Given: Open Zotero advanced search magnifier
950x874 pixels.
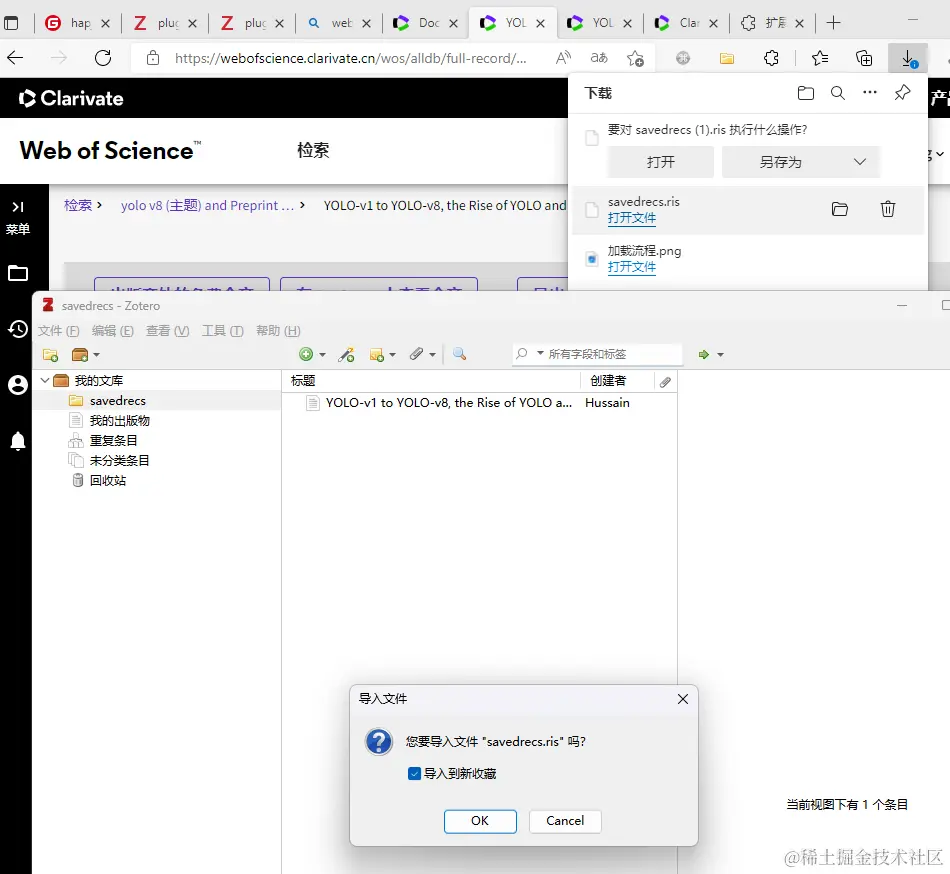Looking at the screenshot, I should point(459,354).
